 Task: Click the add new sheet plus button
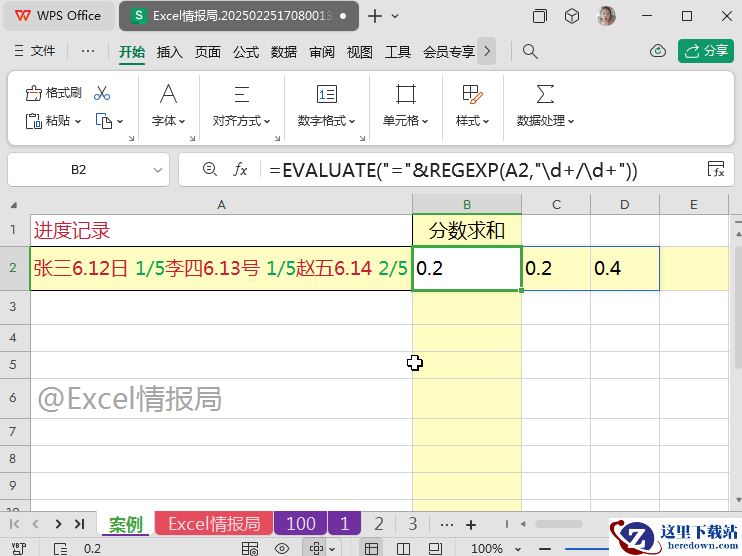[471, 524]
